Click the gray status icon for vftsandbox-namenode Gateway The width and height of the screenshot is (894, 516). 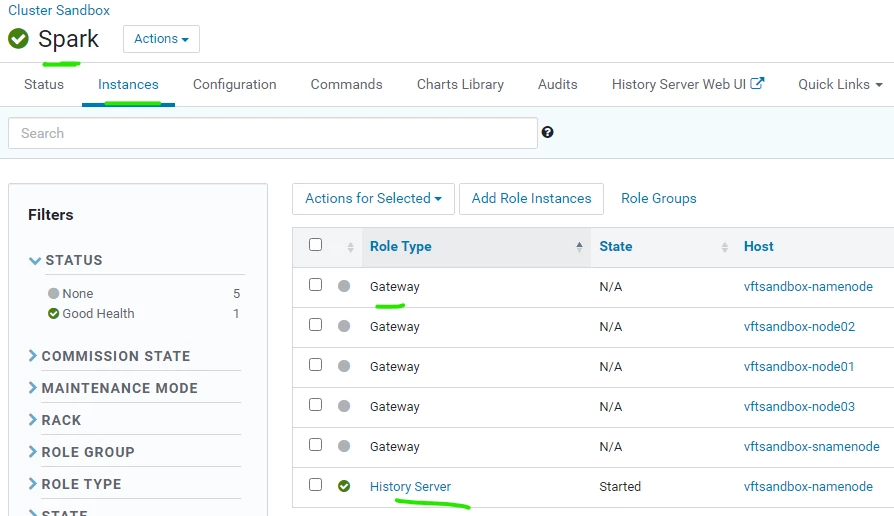344,286
